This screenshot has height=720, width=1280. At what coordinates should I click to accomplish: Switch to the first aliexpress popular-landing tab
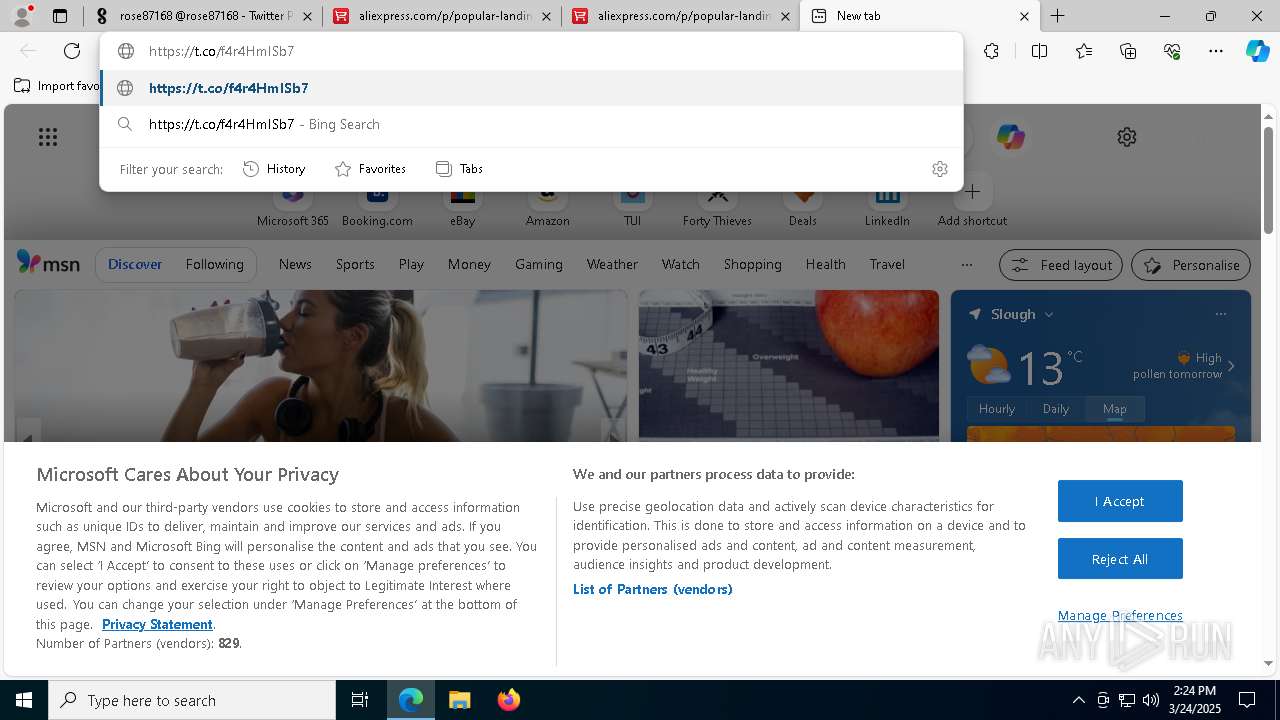coord(441,16)
